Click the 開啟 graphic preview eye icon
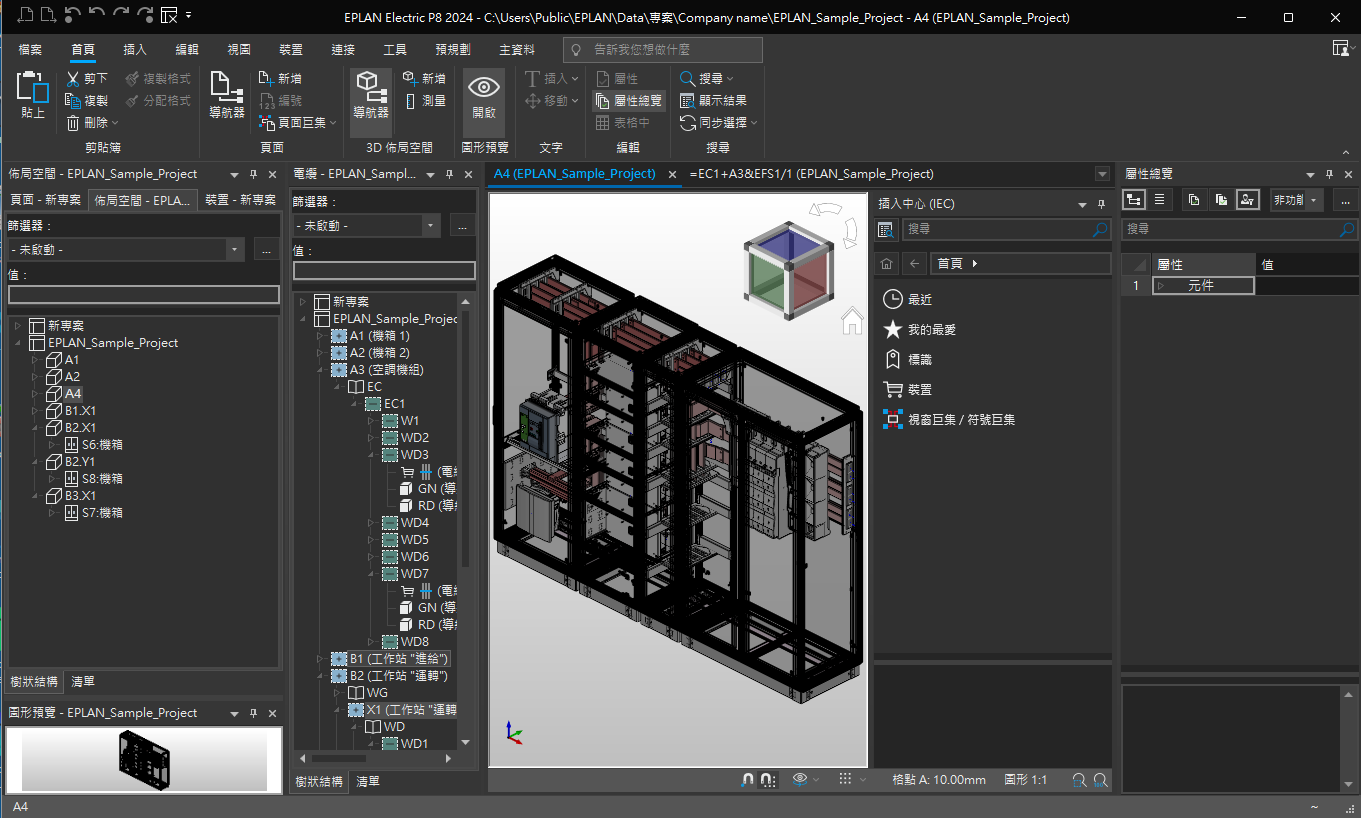The width and height of the screenshot is (1361, 818). pos(484,96)
